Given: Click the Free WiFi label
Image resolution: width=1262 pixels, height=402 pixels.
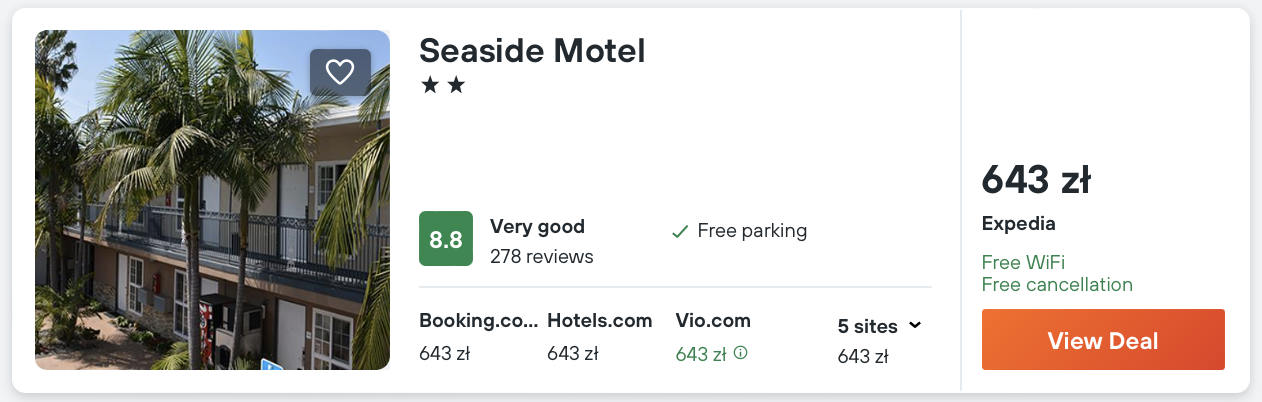Looking at the screenshot, I should (x=1023, y=263).
